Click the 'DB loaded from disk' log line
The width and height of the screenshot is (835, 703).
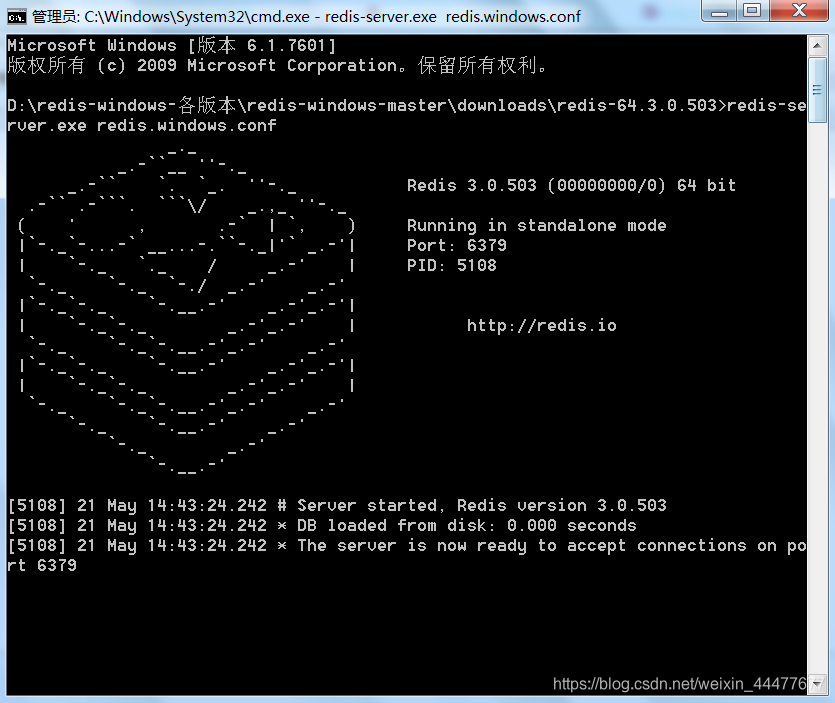click(x=322, y=526)
